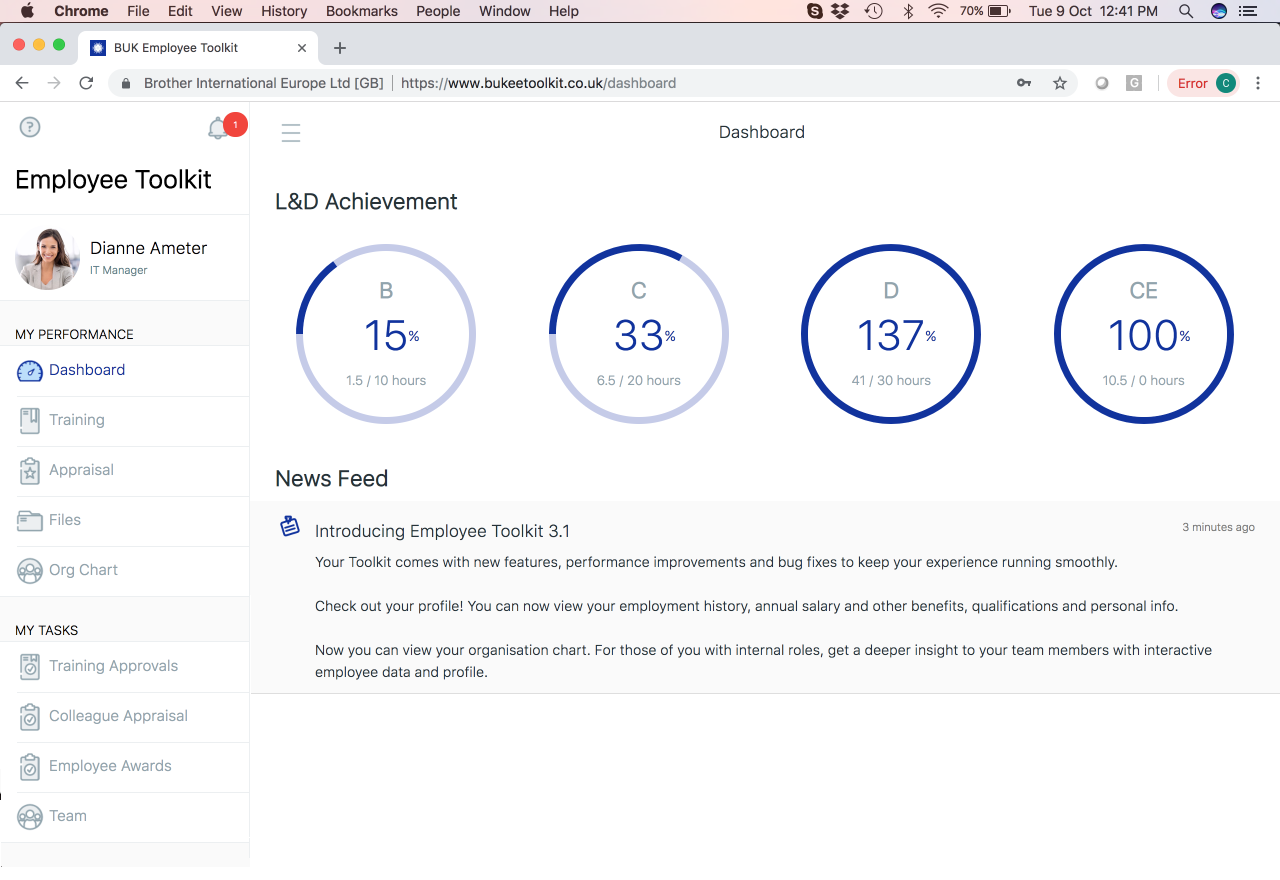Click Dianne Ameter's profile photo

(x=47, y=258)
